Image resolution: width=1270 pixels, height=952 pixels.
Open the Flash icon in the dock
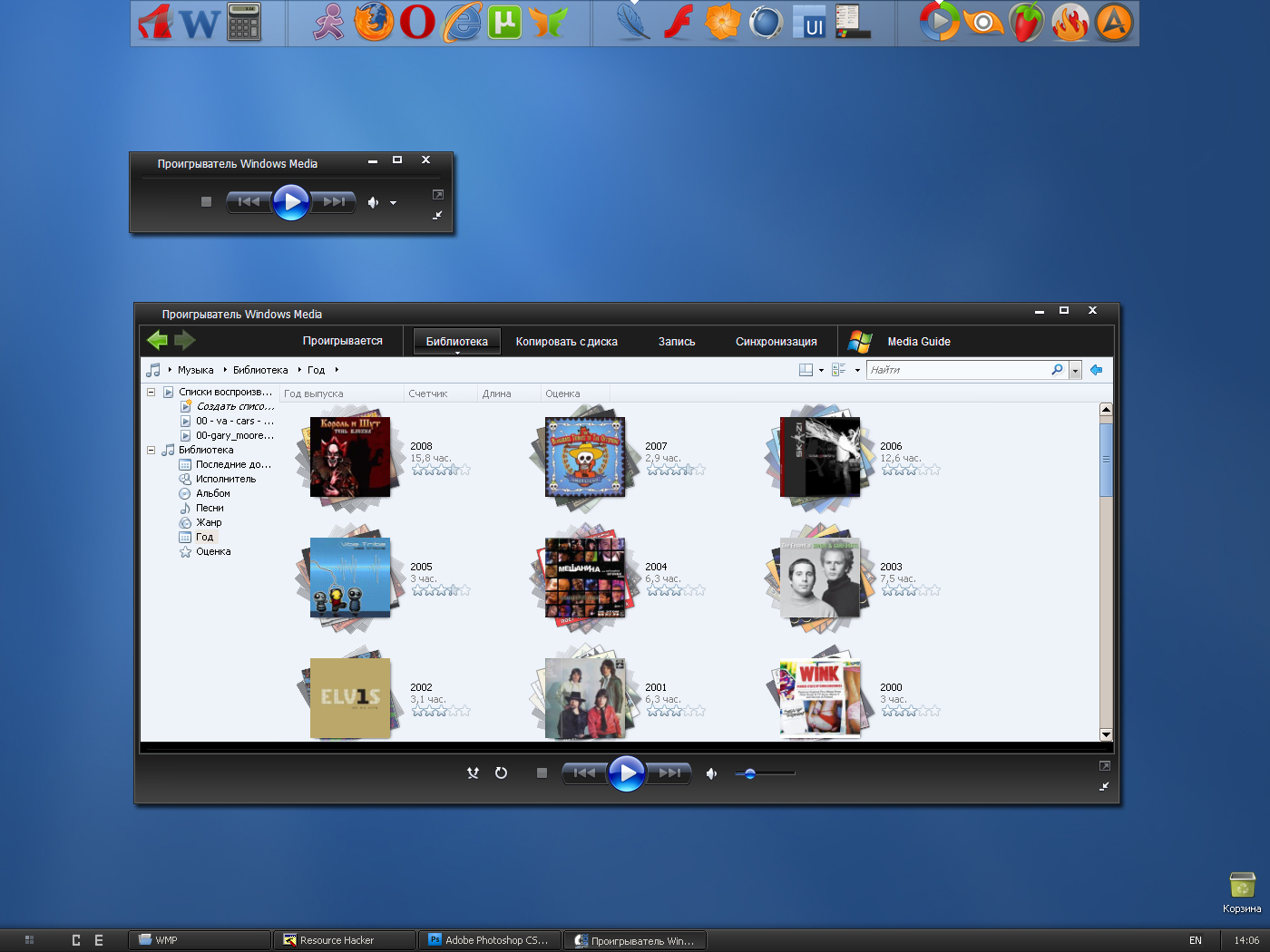[x=678, y=23]
